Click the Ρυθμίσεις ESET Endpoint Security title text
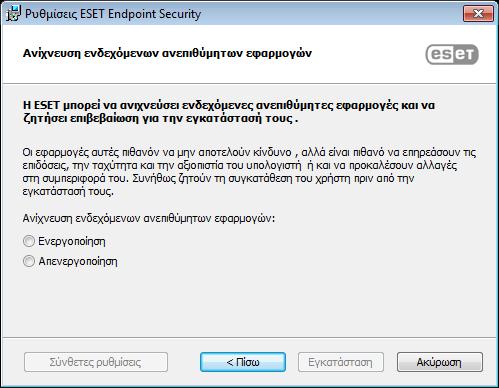The width and height of the screenshot is (499, 388). point(113,14)
